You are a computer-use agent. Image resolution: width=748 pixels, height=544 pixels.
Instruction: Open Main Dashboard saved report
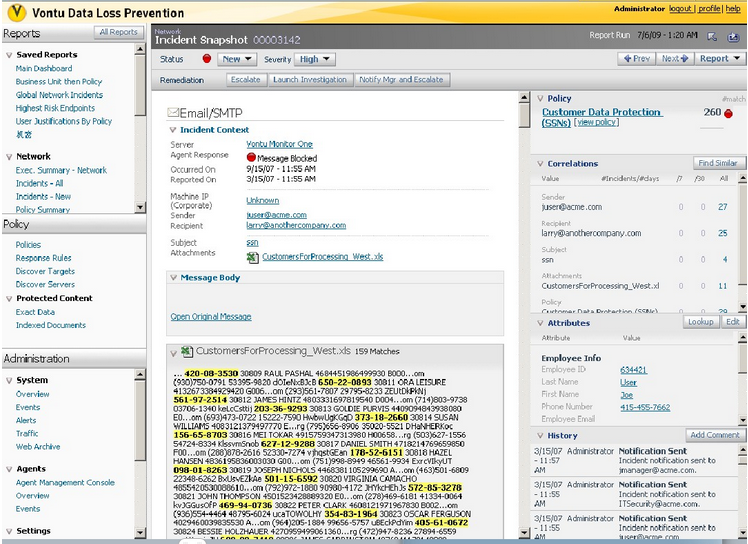coord(43,68)
